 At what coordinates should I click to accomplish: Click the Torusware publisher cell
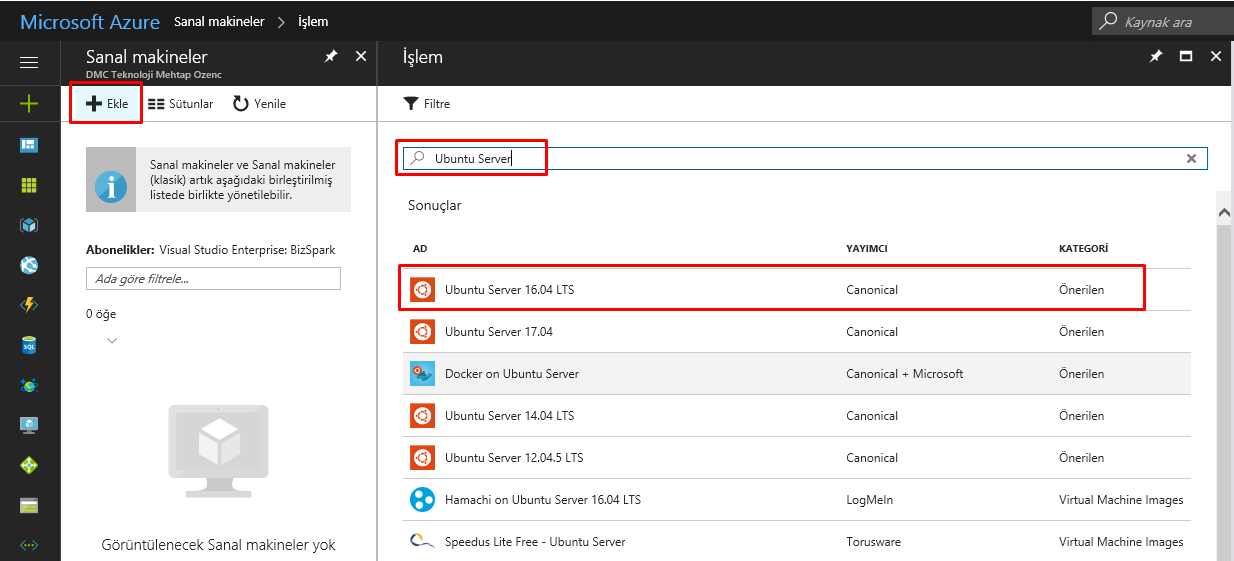click(x=873, y=542)
